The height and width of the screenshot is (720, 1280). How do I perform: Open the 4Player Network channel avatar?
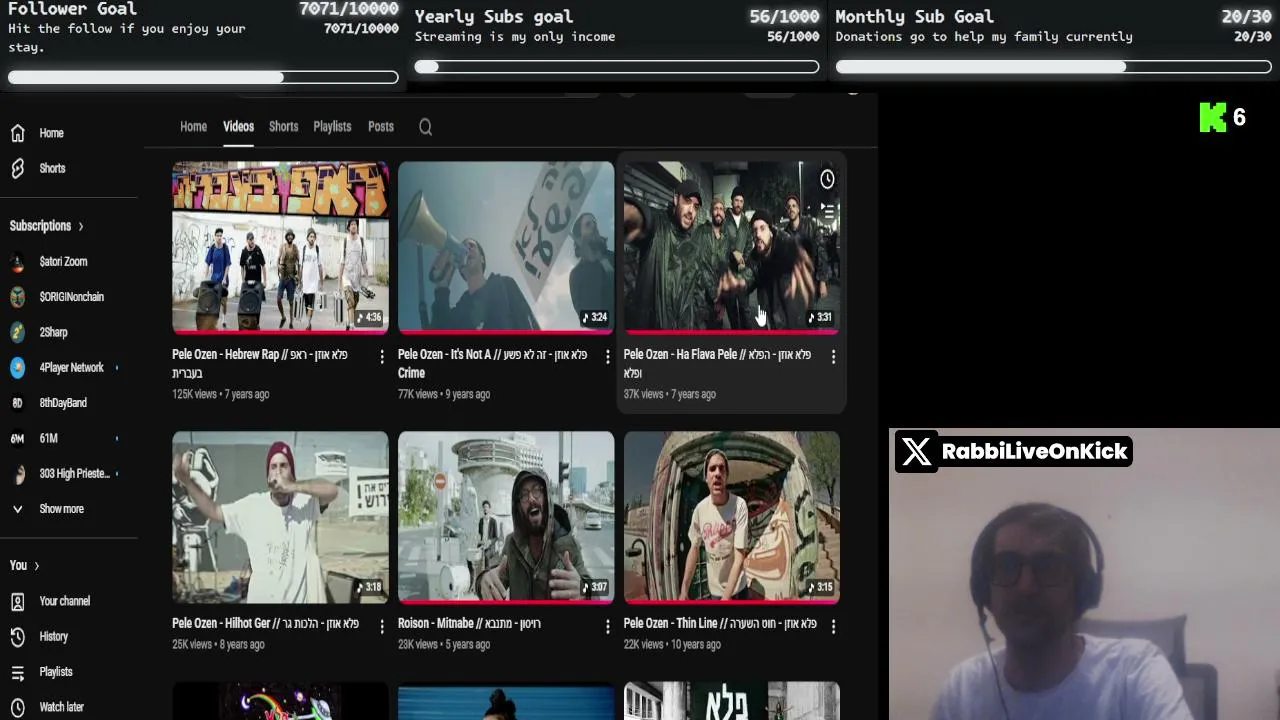[x=17, y=368]
